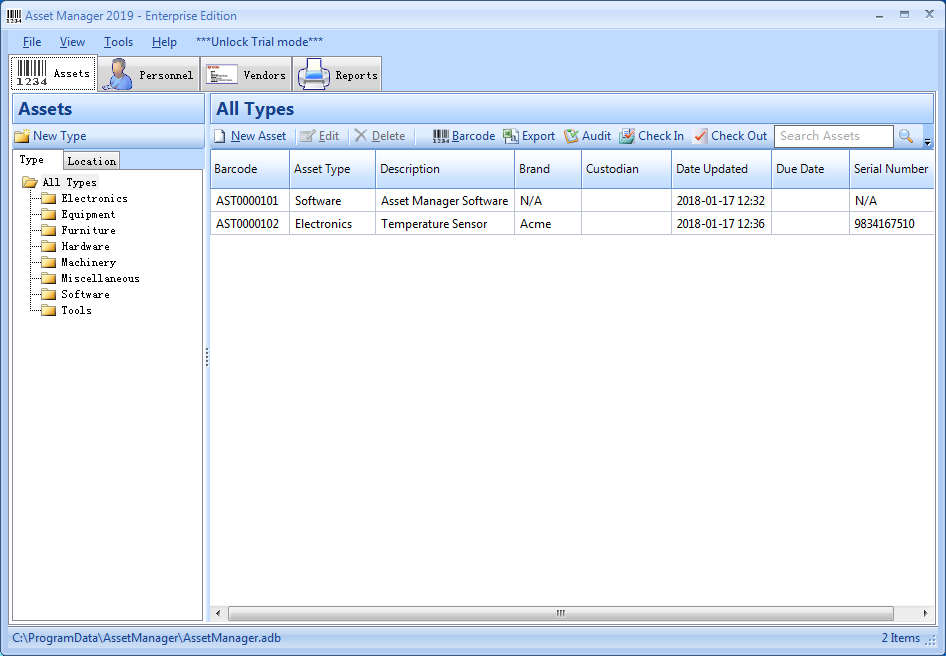Screen dimensions: 946x656
Task: Click the New Asset page icon
Action: [x=220, y=136]
